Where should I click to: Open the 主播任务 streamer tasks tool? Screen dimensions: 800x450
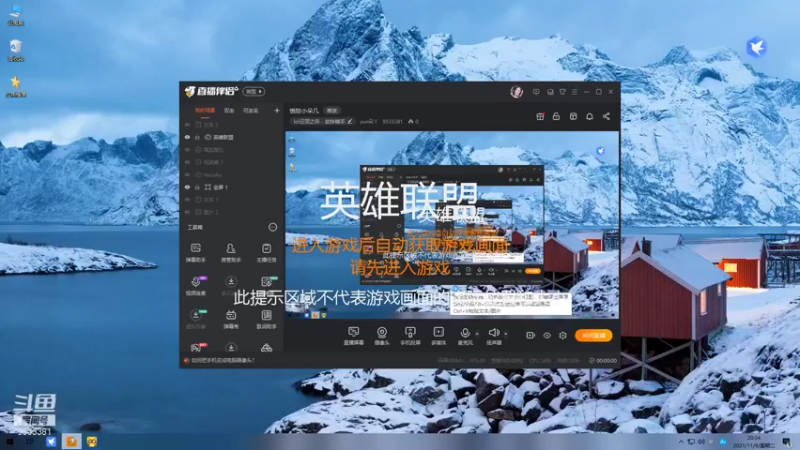point(266,253)
